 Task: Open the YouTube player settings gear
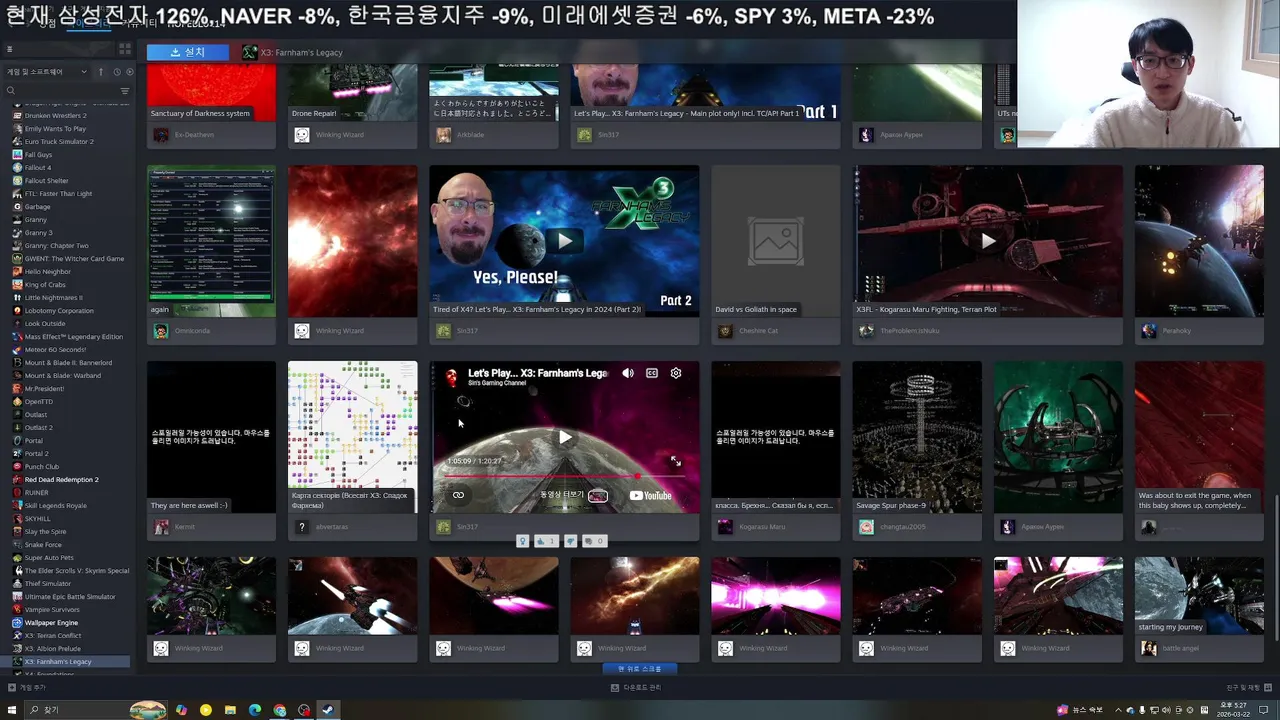tap(676, 373)
